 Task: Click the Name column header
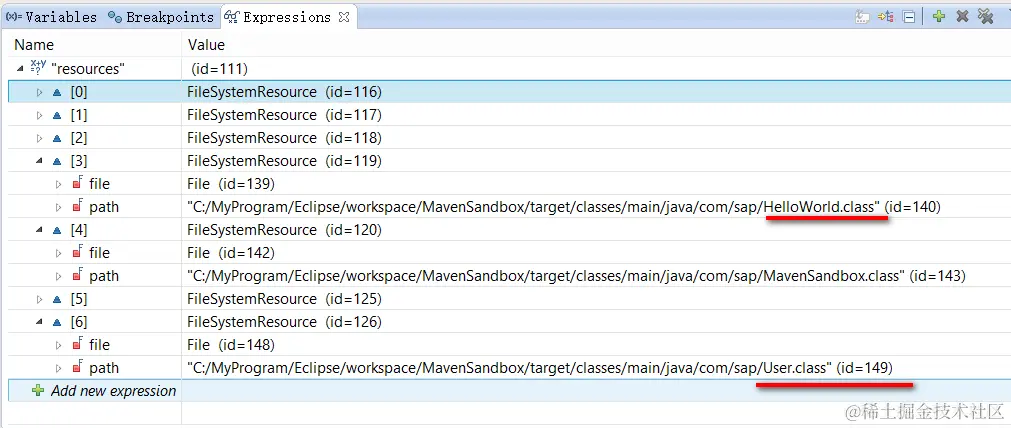34,44
